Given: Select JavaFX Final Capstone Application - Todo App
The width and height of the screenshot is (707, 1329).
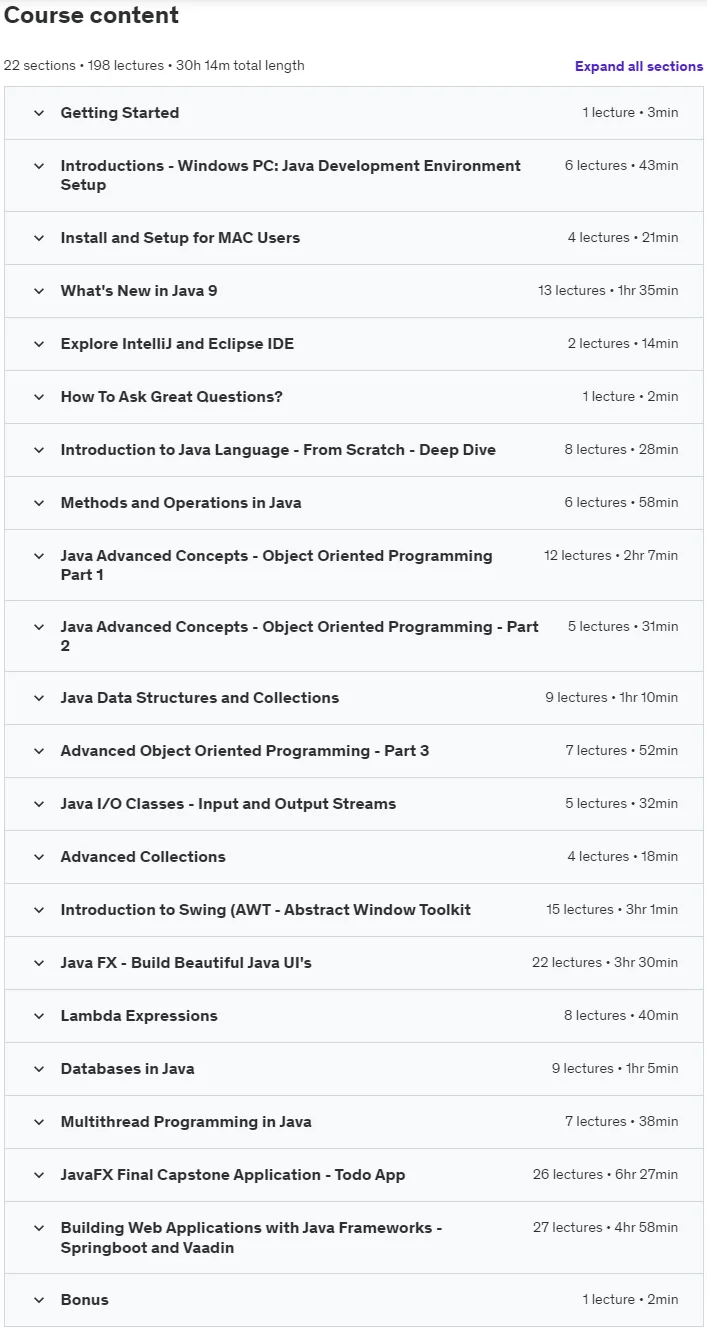Looking at the screenshot, I should tap(233, 1175).
